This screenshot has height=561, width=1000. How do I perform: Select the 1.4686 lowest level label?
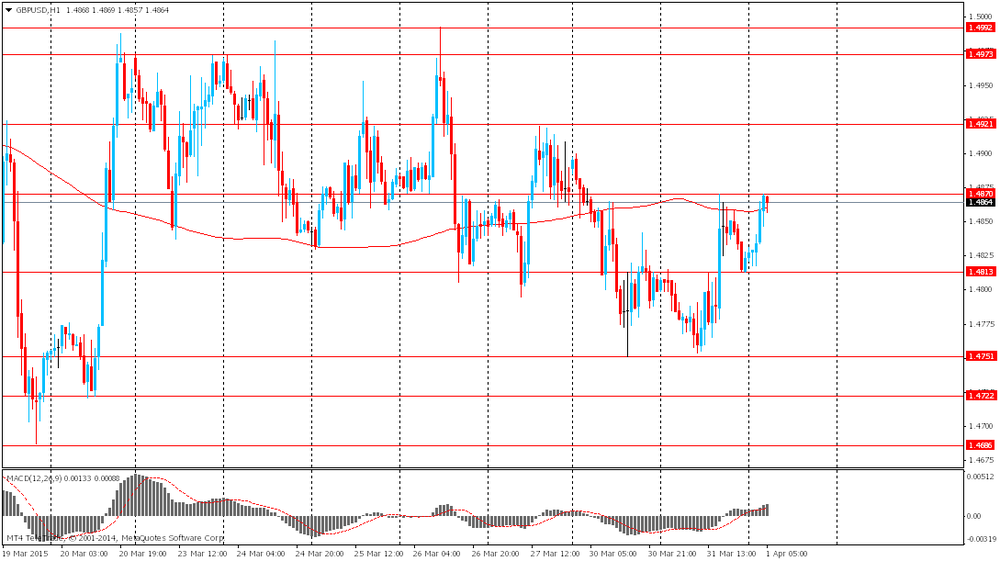pyautogui.click(x=980, y=446)
